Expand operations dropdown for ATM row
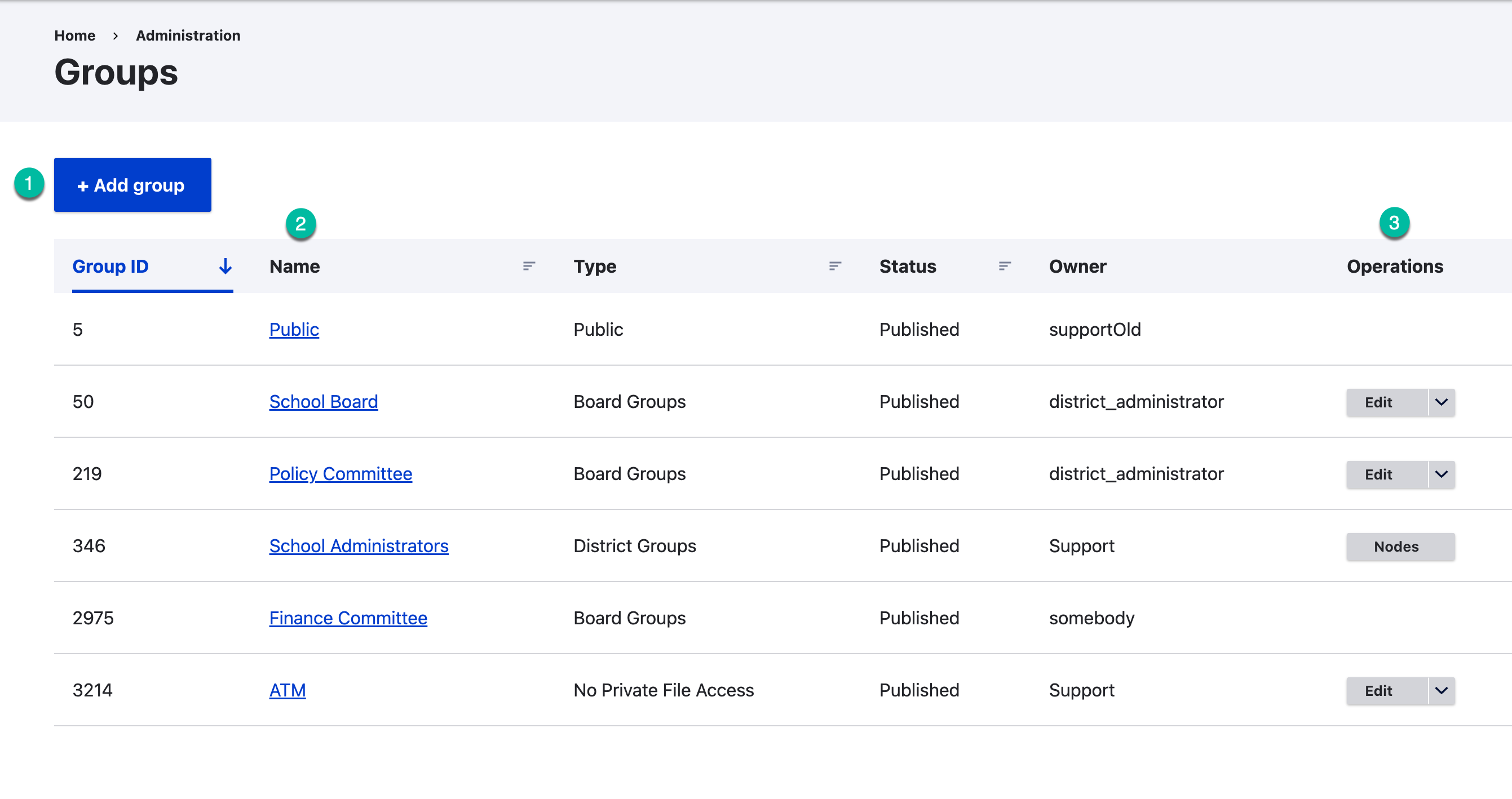Viewport: 1512px width, 799px height. pos(1442,691)
